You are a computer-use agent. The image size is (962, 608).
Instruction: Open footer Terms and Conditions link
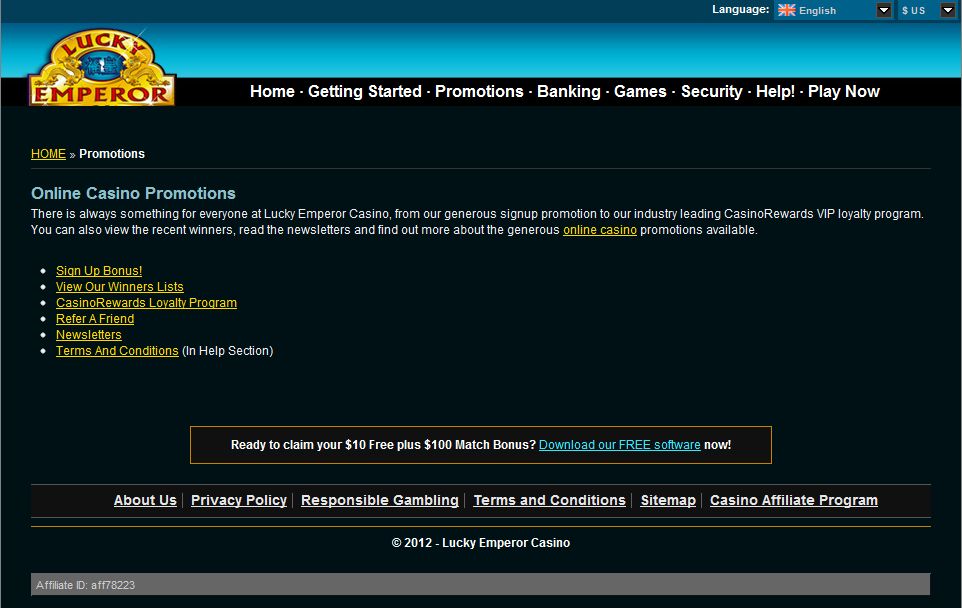tap(550, 500)
